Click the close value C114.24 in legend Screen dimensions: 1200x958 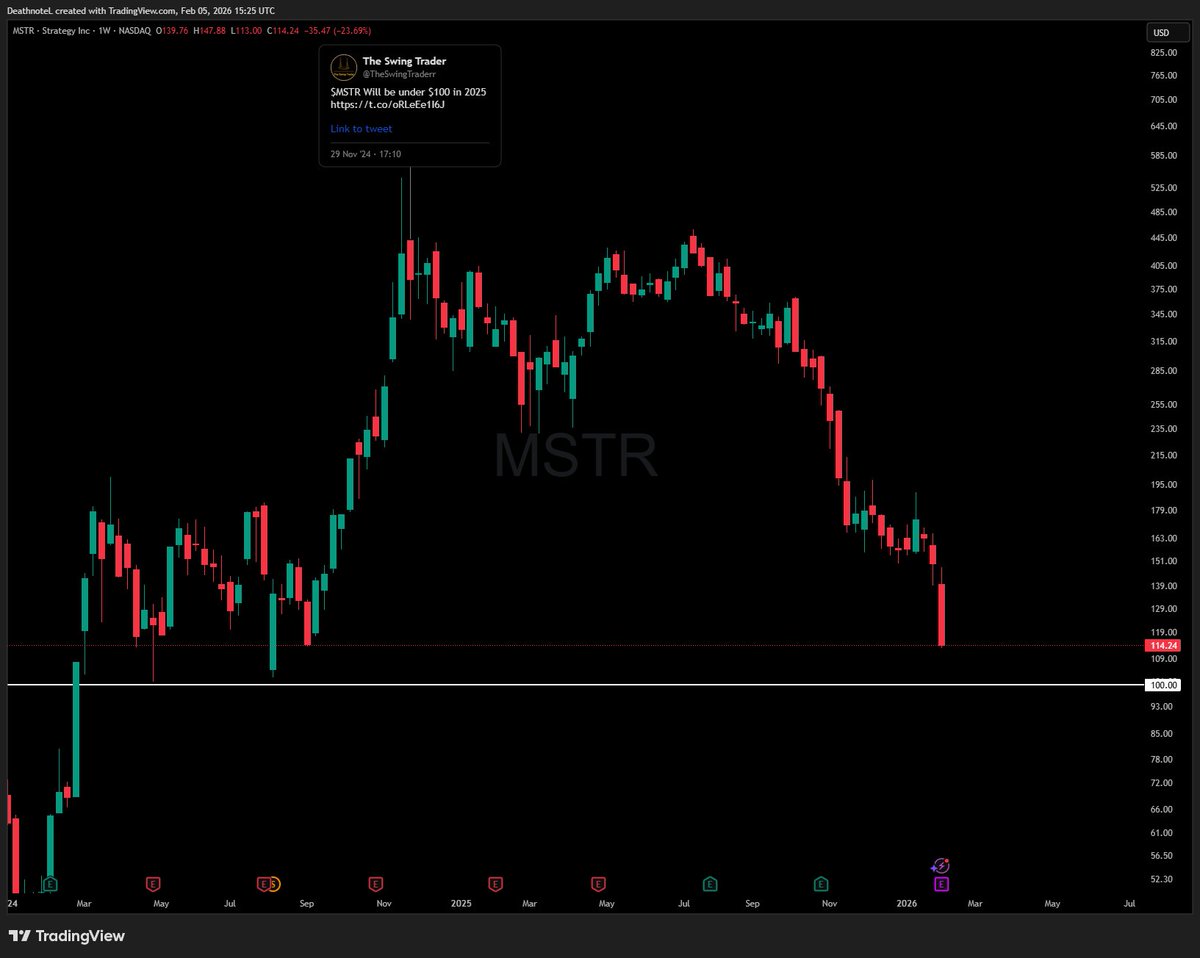(x=285, y=31)
